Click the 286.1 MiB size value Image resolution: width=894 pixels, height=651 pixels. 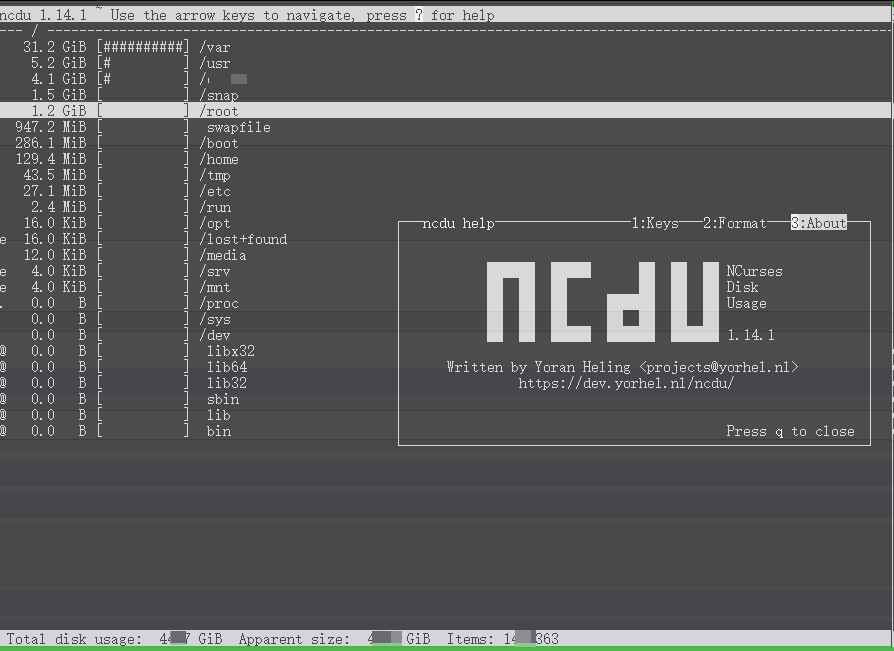tap(51, 143)
